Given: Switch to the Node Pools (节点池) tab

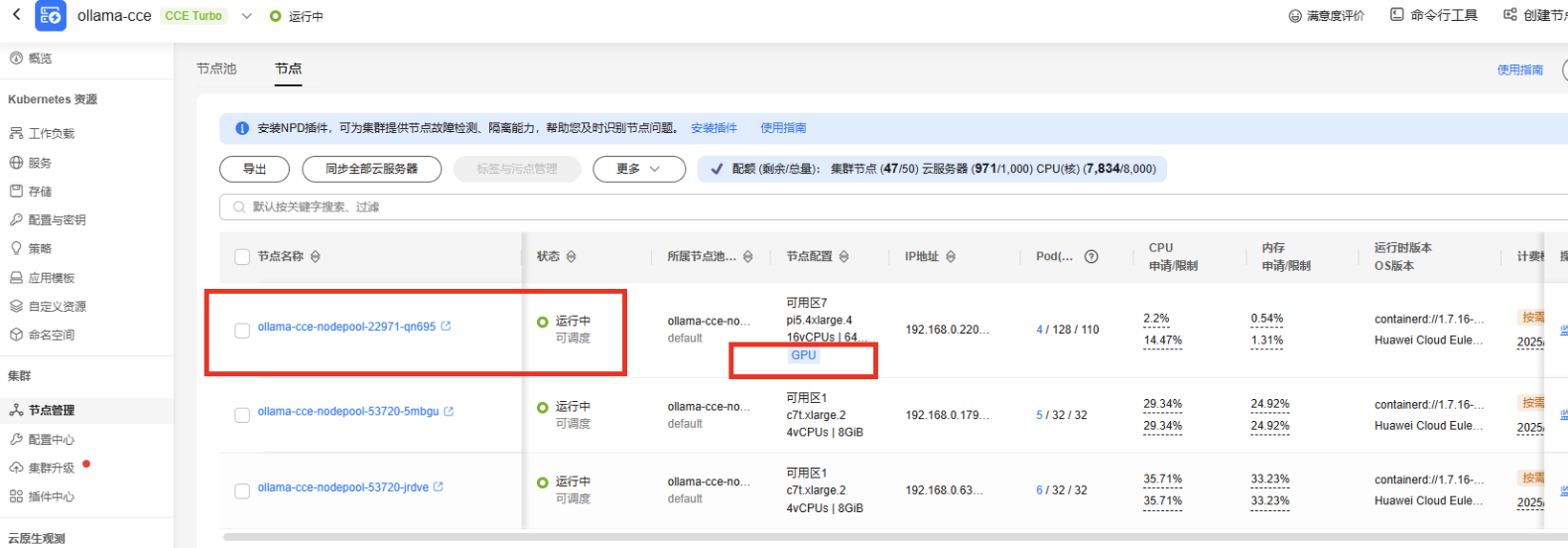Looking at the screenshot, I should point(216,68).
